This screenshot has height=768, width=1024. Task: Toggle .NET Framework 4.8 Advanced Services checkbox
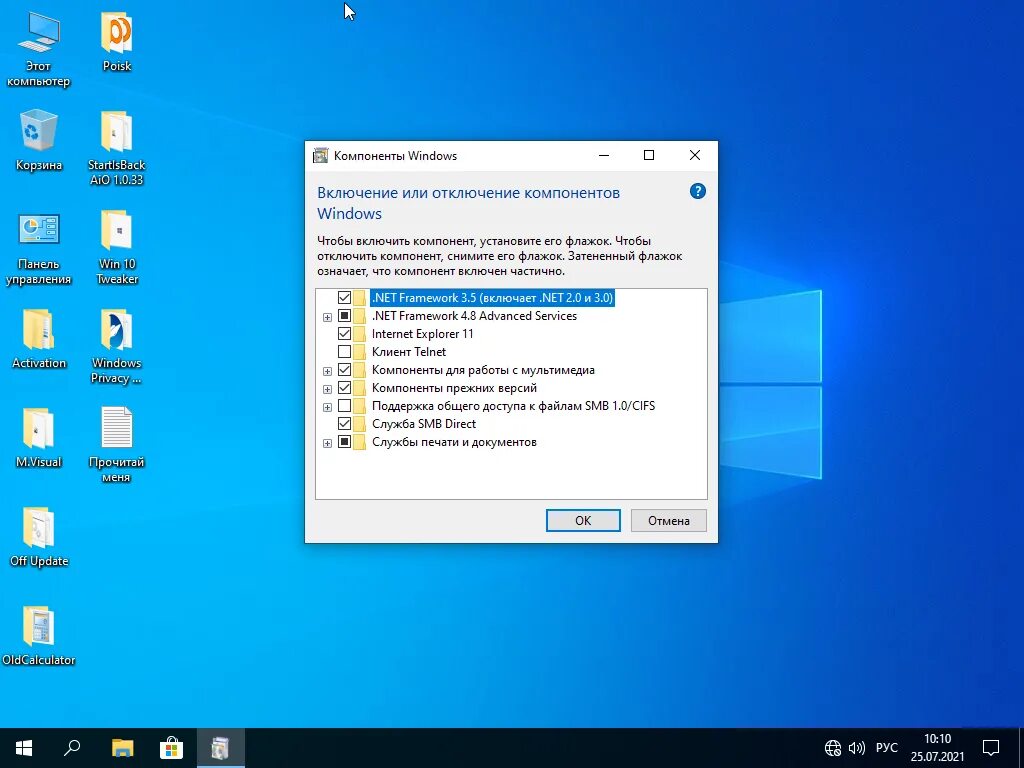click(344, 316)
